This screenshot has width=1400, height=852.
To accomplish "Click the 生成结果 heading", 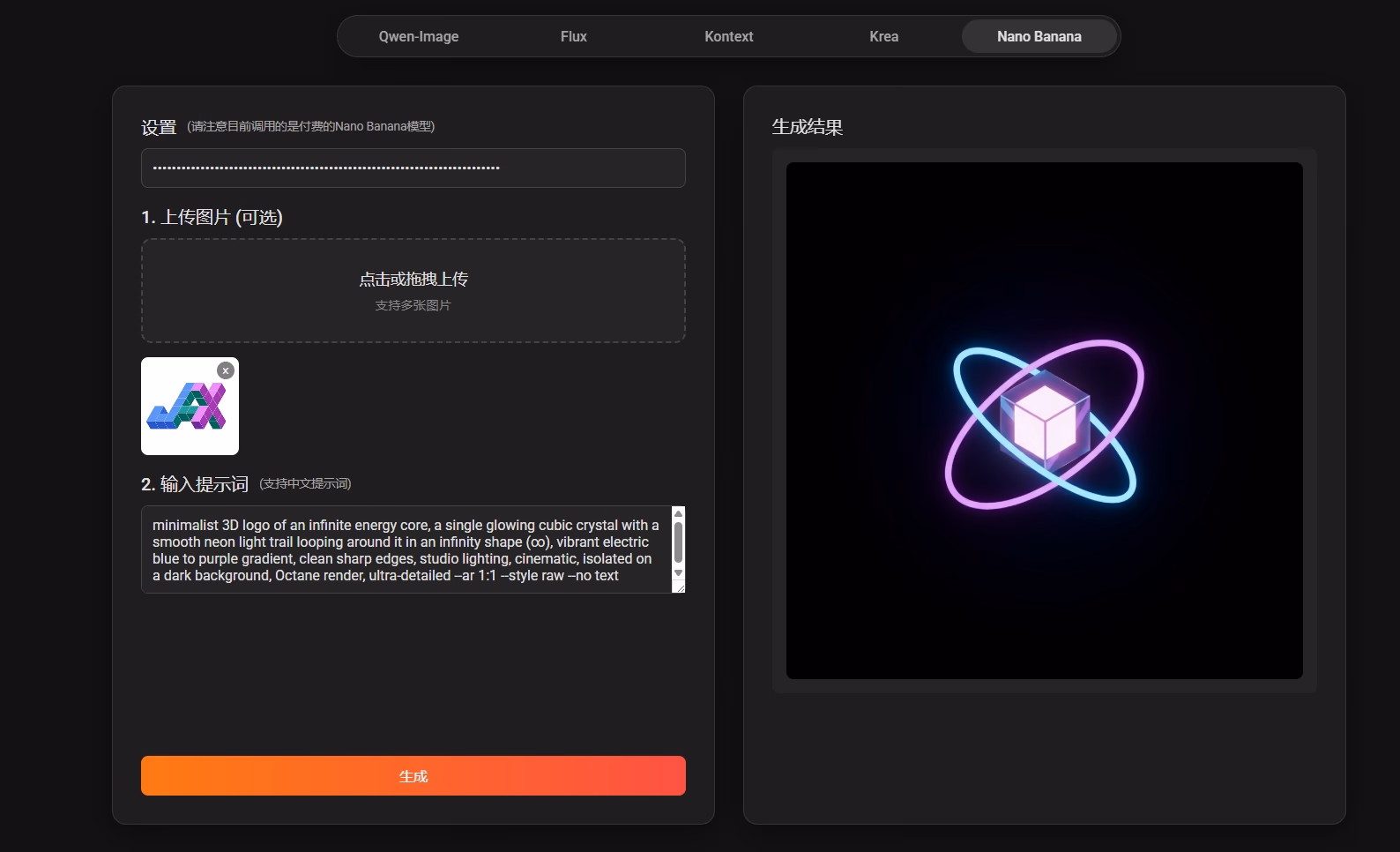I will (x=807, y=127).
